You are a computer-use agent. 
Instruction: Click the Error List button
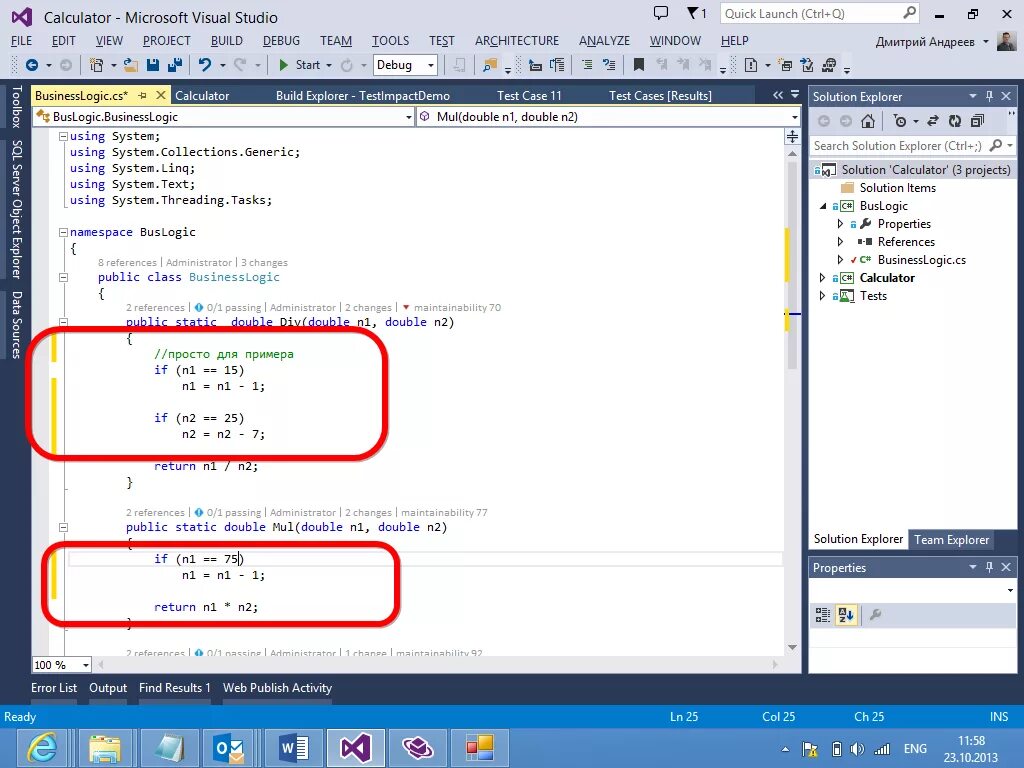coord(54,688)
